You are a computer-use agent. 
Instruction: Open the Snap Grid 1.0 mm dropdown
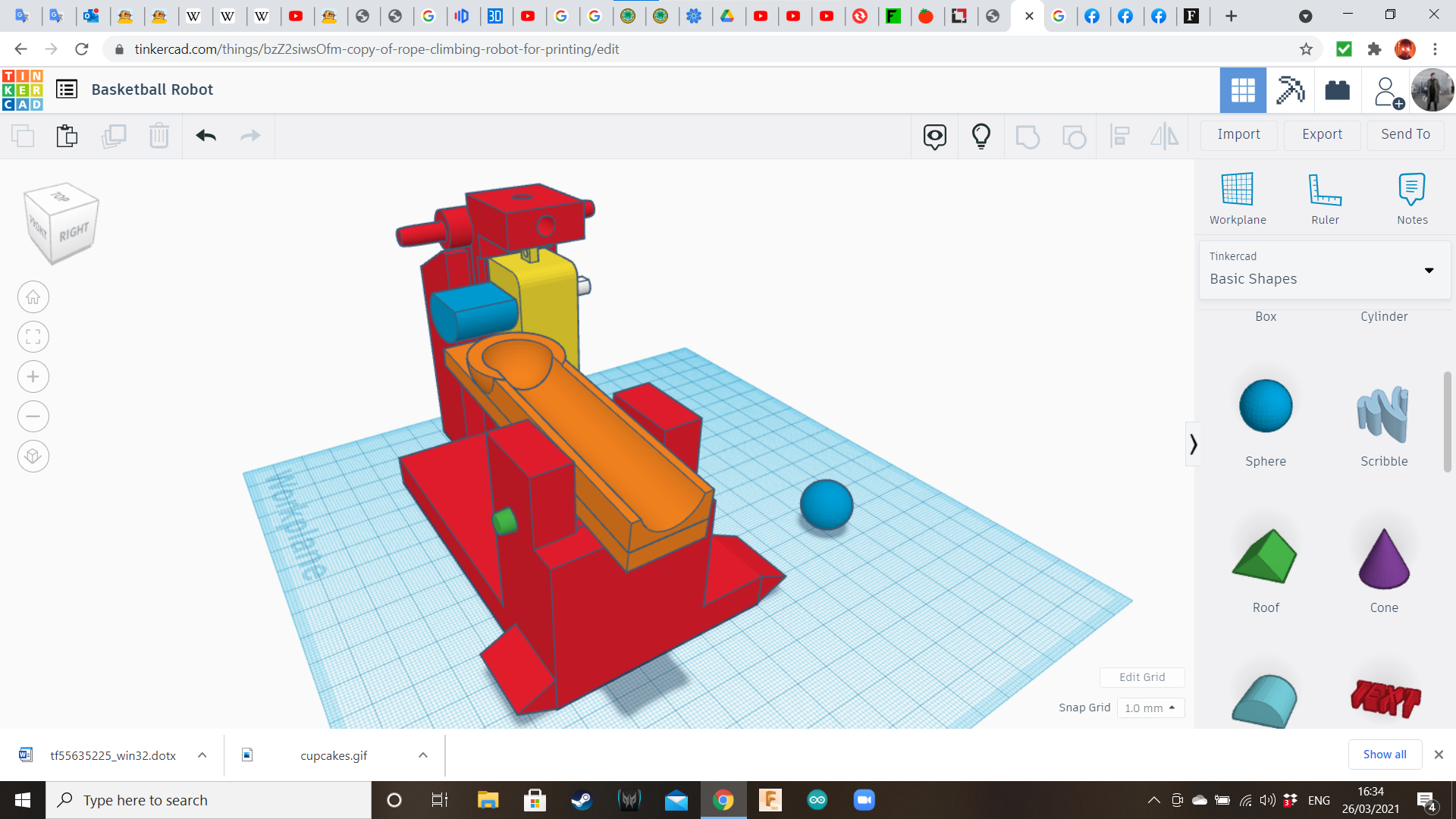(x=1150, y=708)
